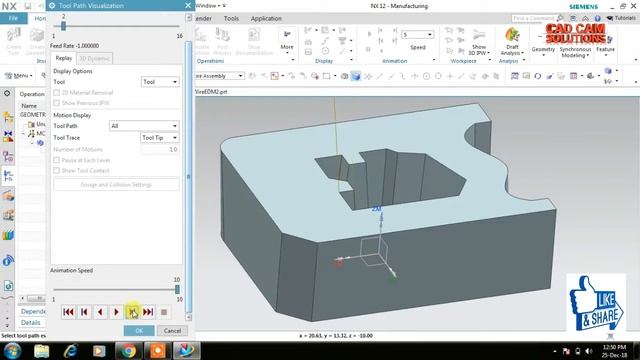
Task: Open the Operation Navigator sidebar icon
Action: (8, 176)
